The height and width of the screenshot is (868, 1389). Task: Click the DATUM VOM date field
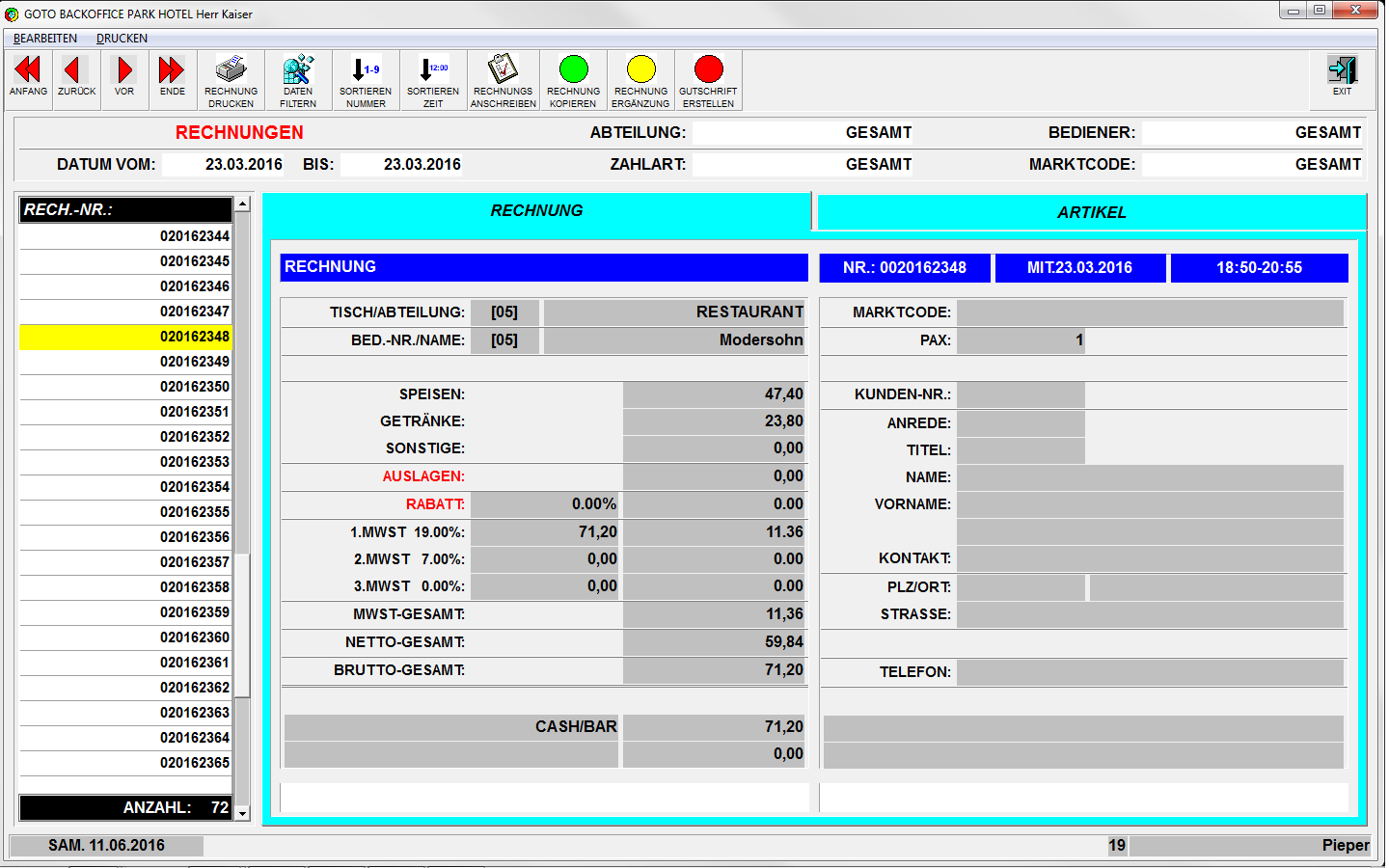click(x=224, y=165)
